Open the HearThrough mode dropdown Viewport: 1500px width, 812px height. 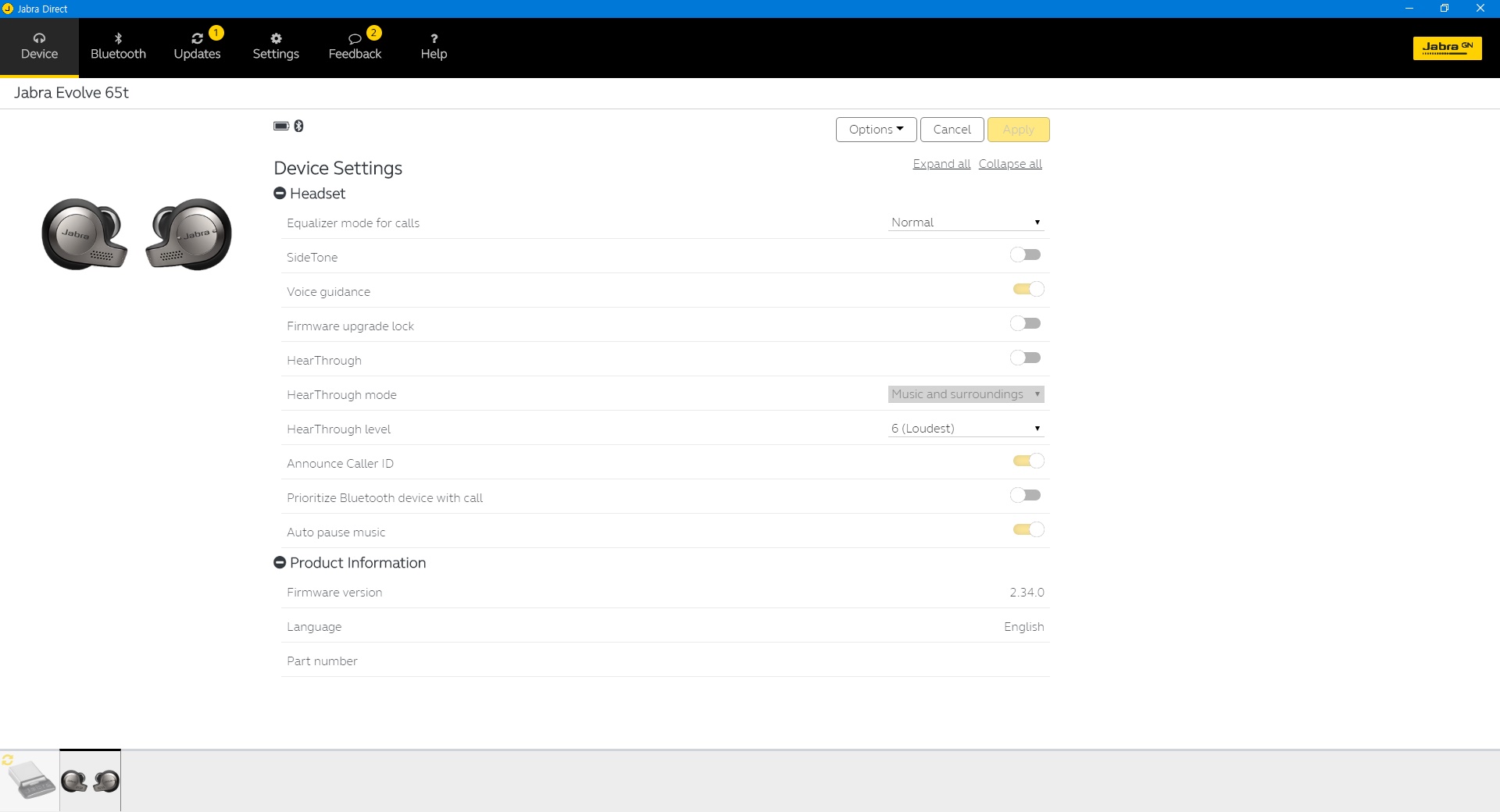966,394
